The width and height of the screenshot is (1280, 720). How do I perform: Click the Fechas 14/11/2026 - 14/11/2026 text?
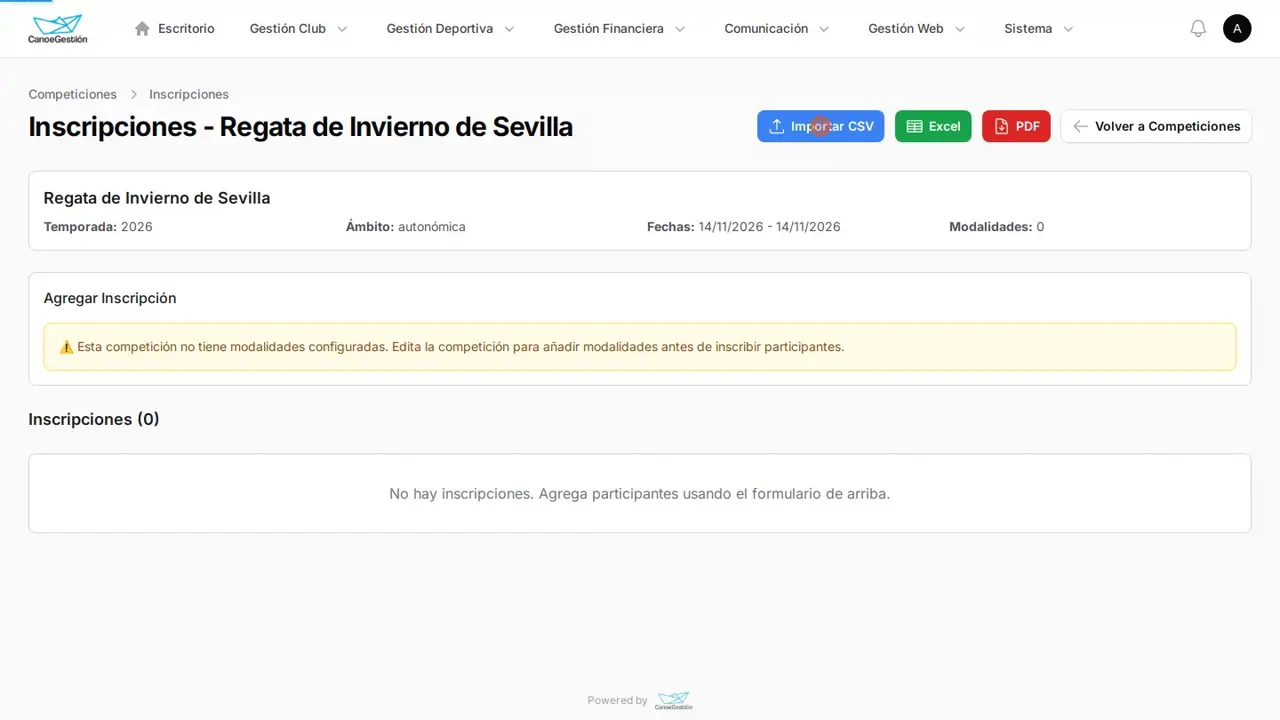[744, 227]
